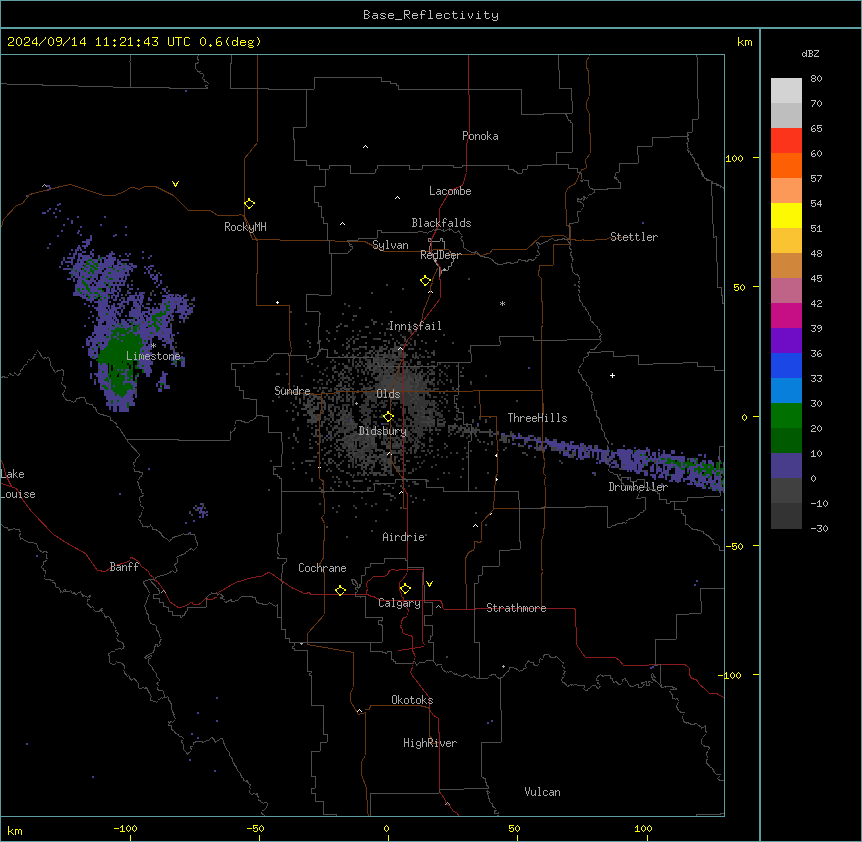Select the HighRiver city label
This screenshot has height=842, width=862.
pos(430,743)
